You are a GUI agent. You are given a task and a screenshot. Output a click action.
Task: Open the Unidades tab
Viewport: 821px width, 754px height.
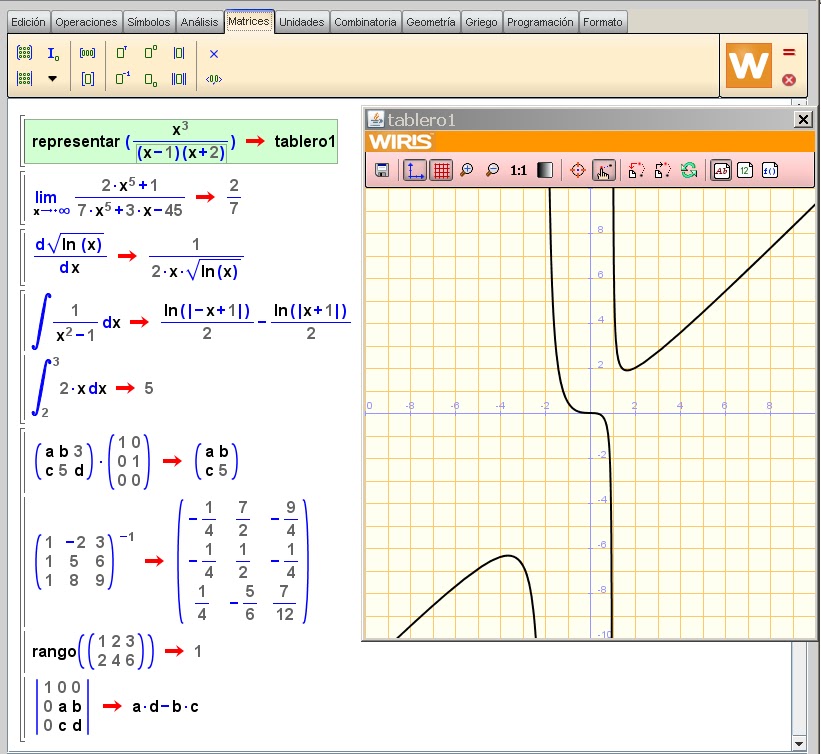point(302,22)
